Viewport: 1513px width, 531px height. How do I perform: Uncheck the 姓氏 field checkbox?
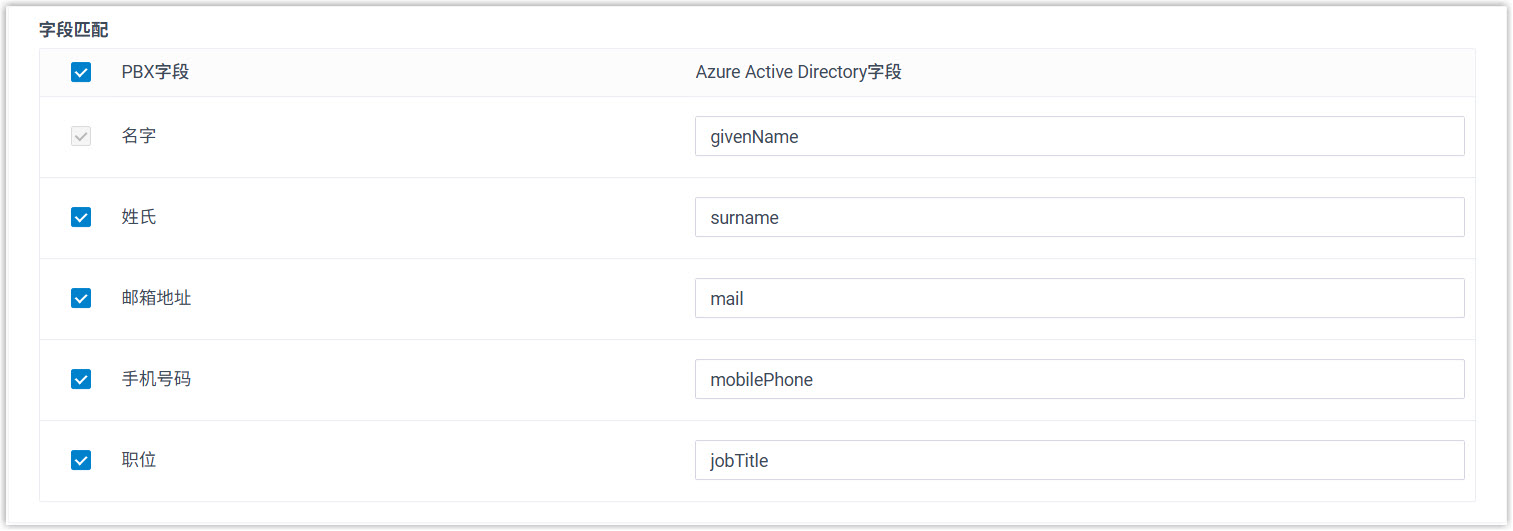(81, 217)
